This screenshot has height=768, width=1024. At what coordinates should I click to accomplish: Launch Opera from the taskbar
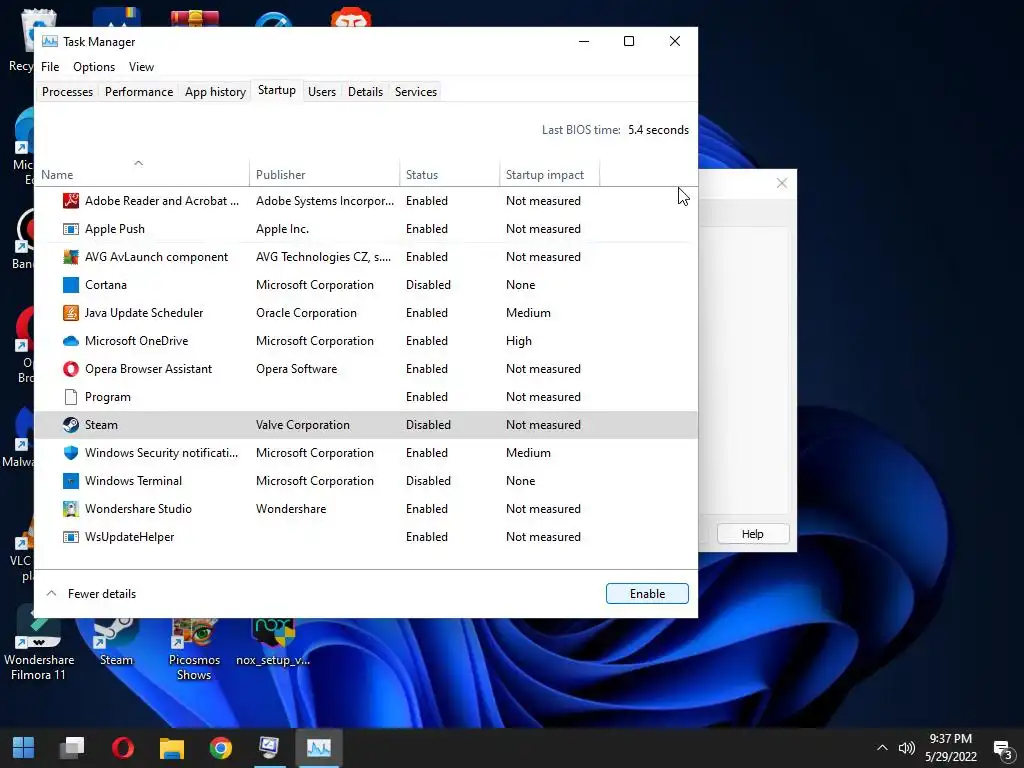tap(123, 748)
